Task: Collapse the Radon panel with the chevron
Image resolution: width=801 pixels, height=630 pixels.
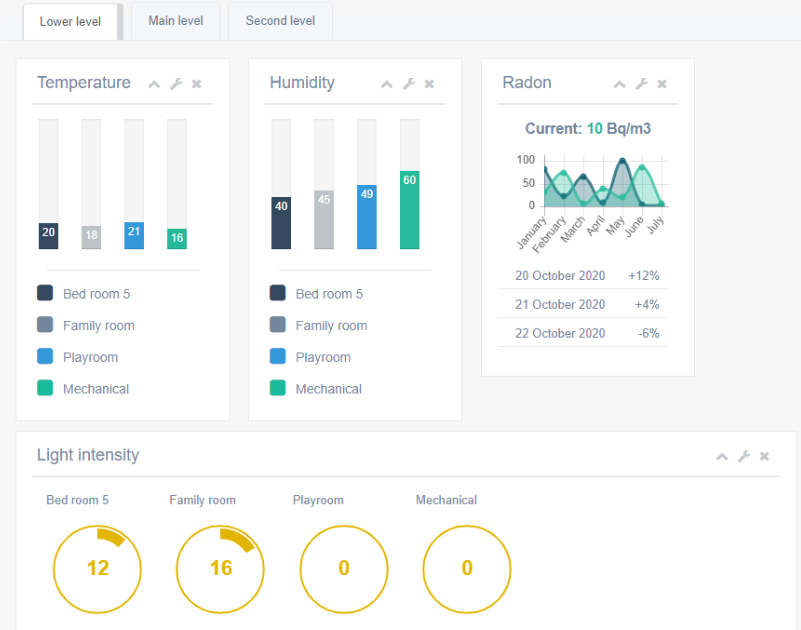Action: (620, 84)
